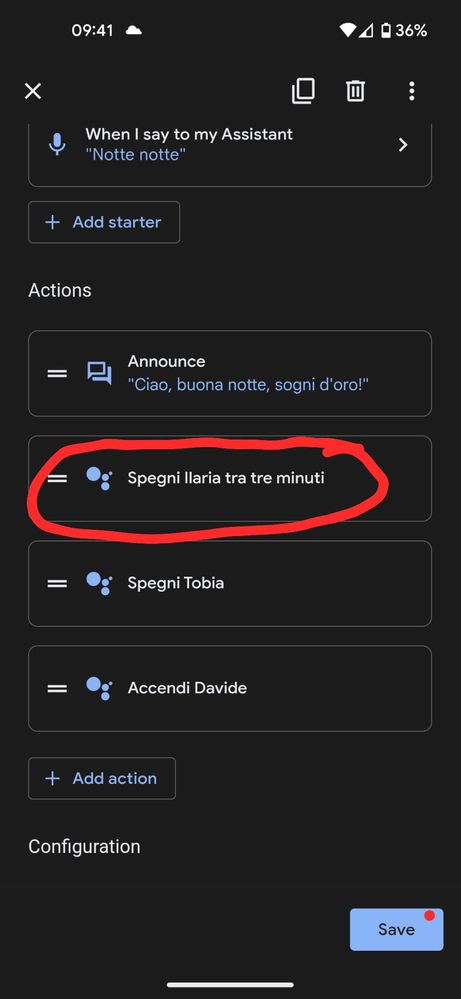Select reorder handle on Accendi Davide
The height and width of the screenshot is (999, 461).
[x=57, y=688]
